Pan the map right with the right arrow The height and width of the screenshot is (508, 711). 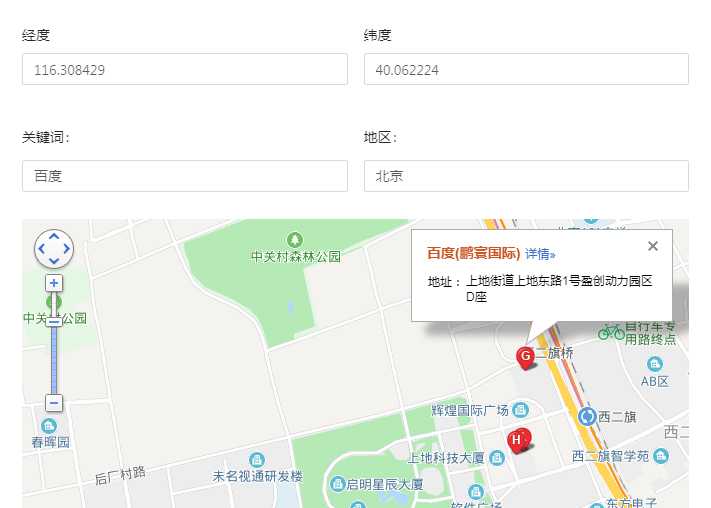tap(67, 249)
